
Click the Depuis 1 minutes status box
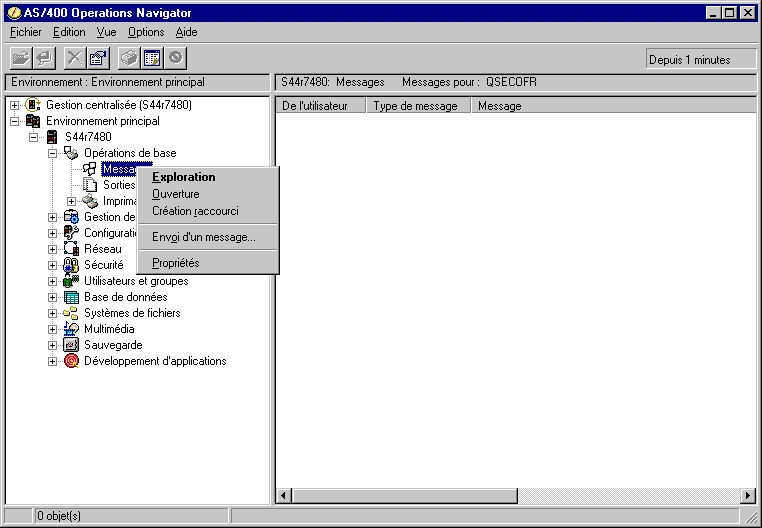701,60
